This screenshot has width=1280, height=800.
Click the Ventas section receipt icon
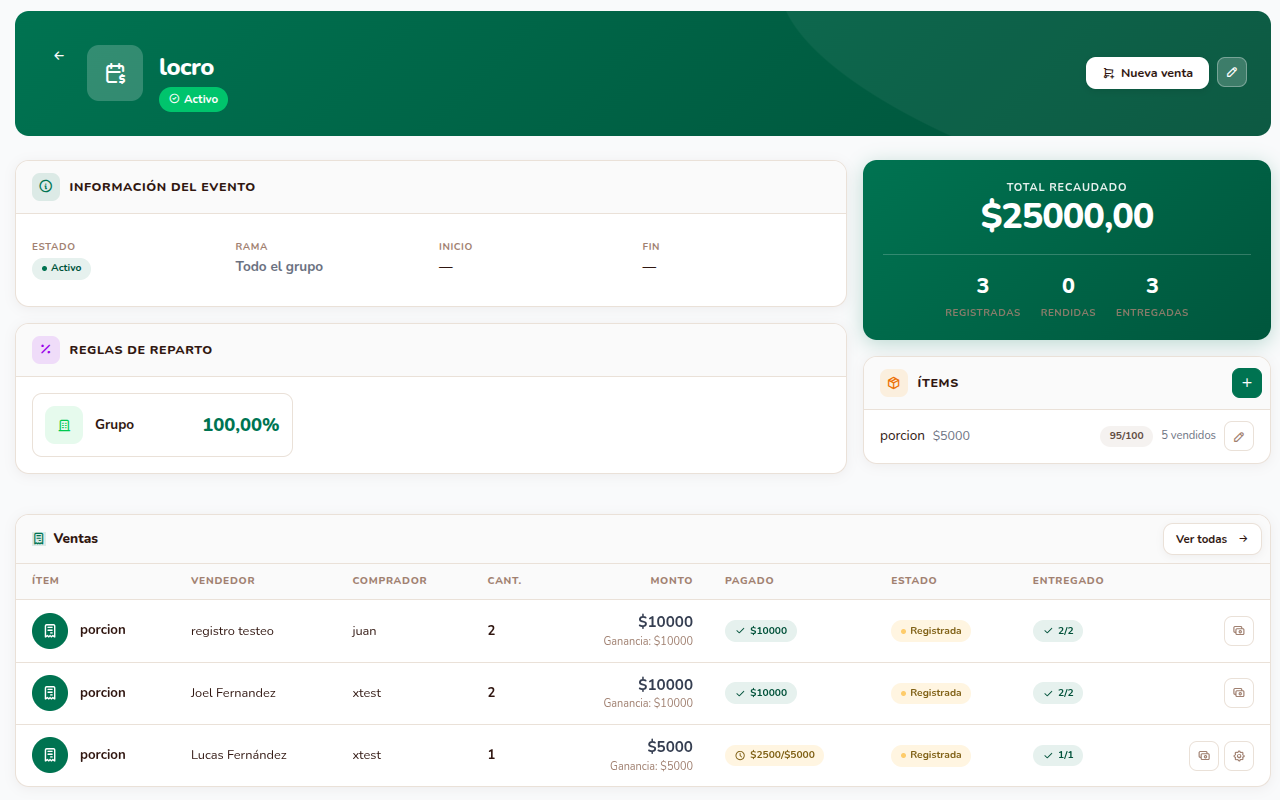point(39,539)
